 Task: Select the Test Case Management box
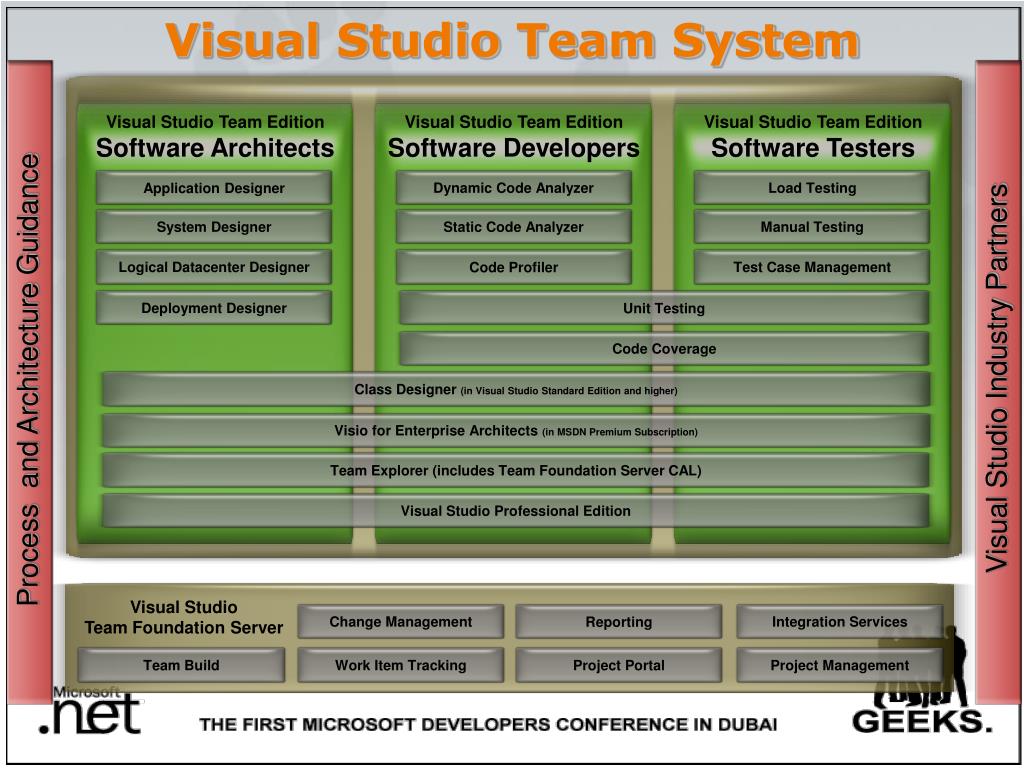pos(812,267)
